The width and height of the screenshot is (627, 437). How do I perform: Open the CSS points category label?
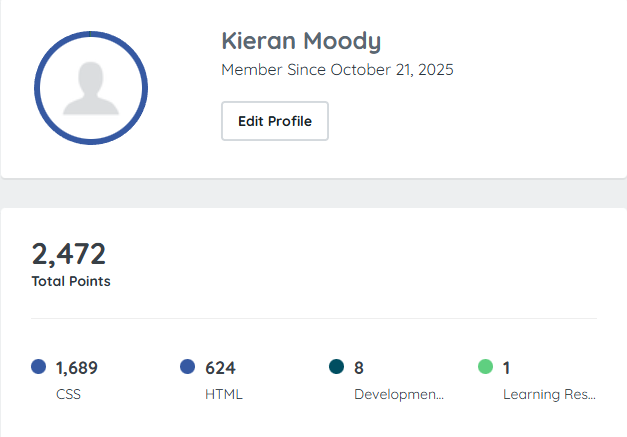[68, 394]
